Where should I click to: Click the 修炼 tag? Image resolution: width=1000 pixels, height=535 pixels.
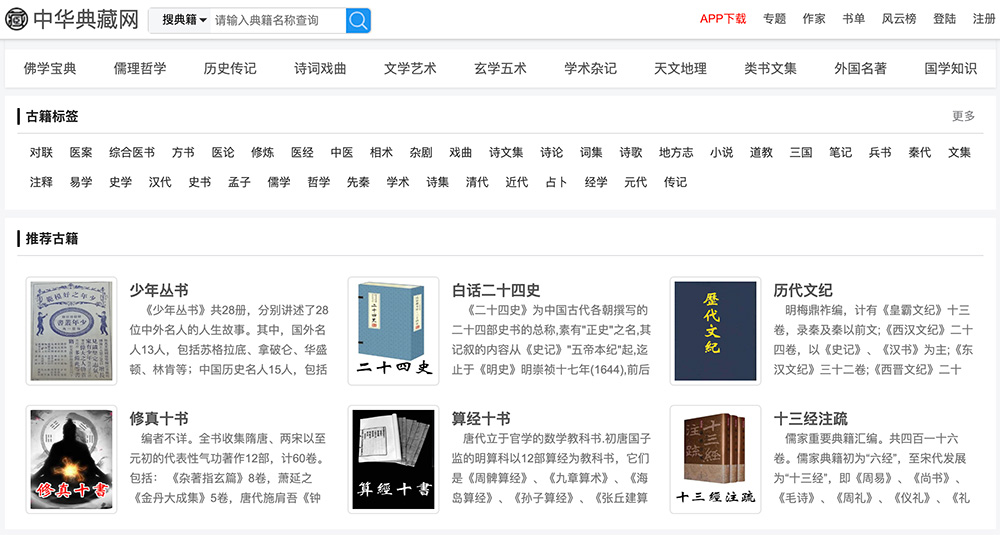pyautogui.click(x=262, y=152)
